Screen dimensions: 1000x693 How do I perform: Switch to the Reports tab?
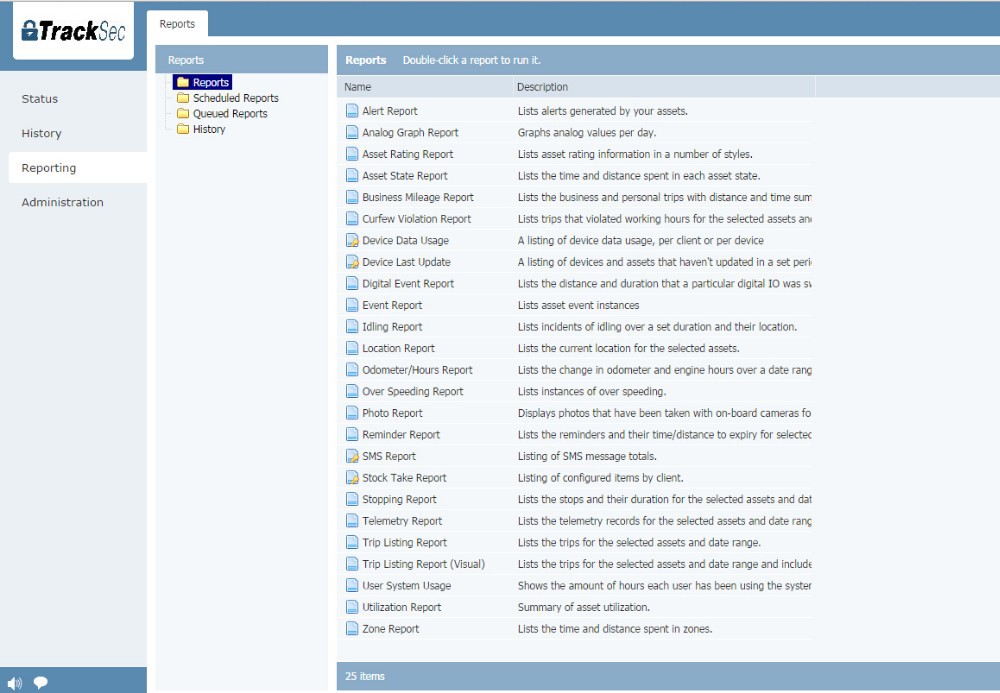point(177,23)
